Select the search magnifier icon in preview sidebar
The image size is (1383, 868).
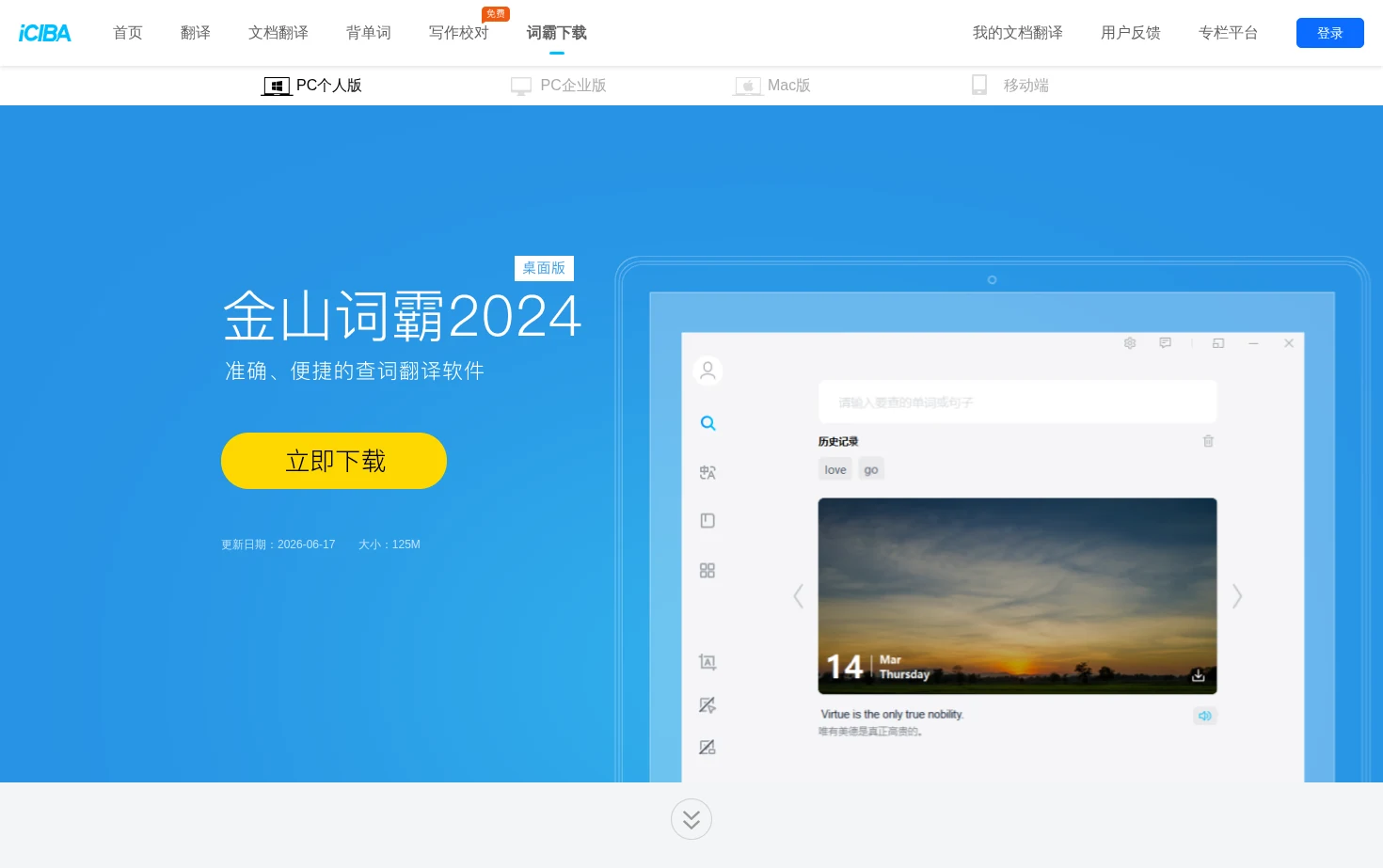click(x=708, y=423)
